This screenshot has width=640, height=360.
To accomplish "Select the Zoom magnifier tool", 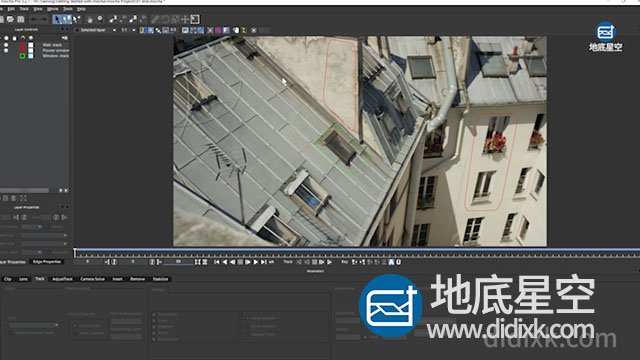I will (100, 19).
